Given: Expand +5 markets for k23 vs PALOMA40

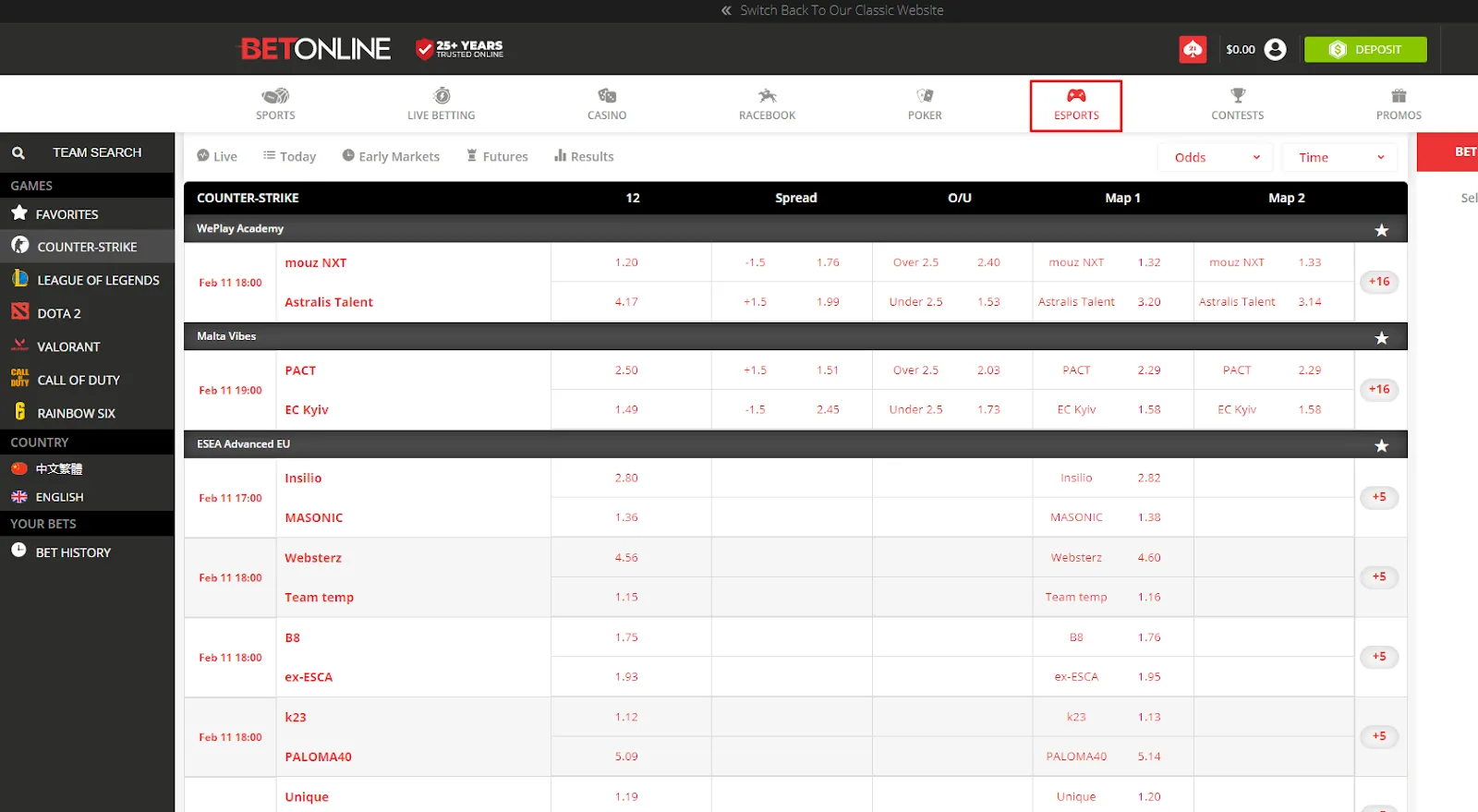Looking at the screenshot, I should (1379, 736).
